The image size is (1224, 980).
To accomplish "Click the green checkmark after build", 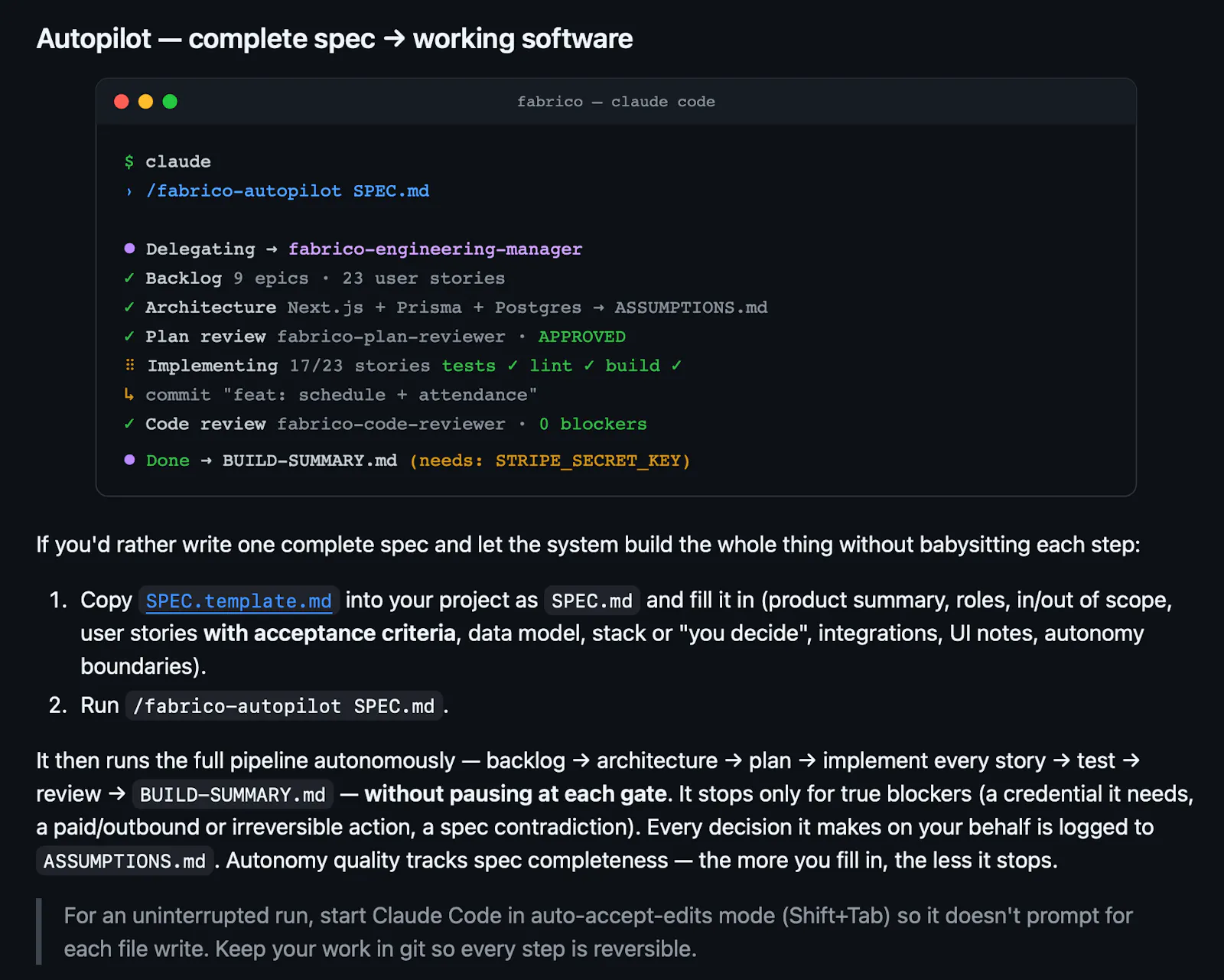I will point(676,366).
